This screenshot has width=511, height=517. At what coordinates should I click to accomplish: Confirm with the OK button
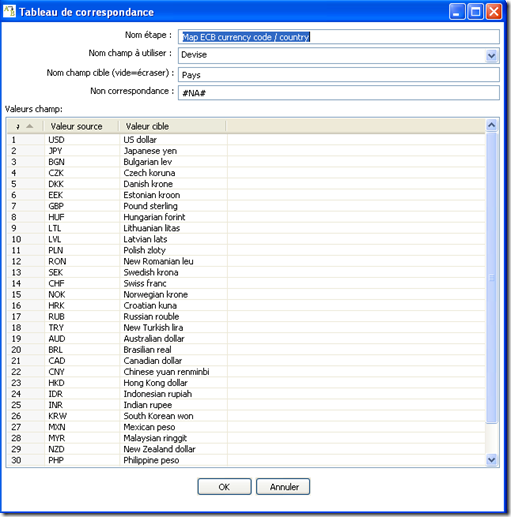224,487
